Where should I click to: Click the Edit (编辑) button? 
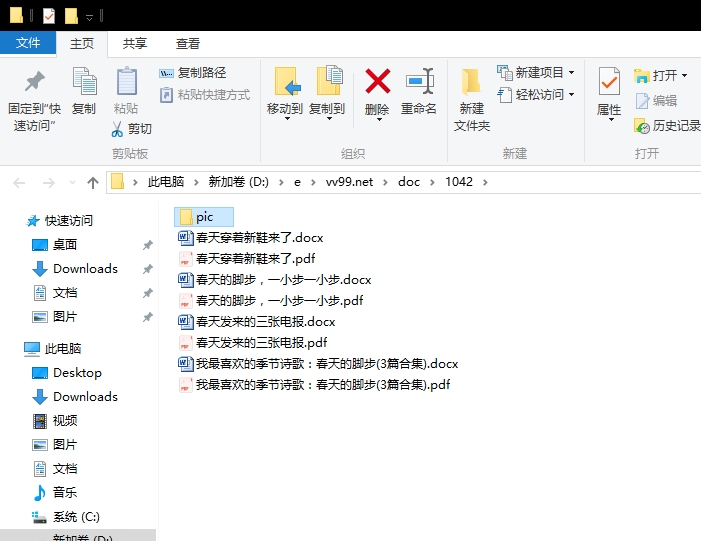(x=656, y=101)
